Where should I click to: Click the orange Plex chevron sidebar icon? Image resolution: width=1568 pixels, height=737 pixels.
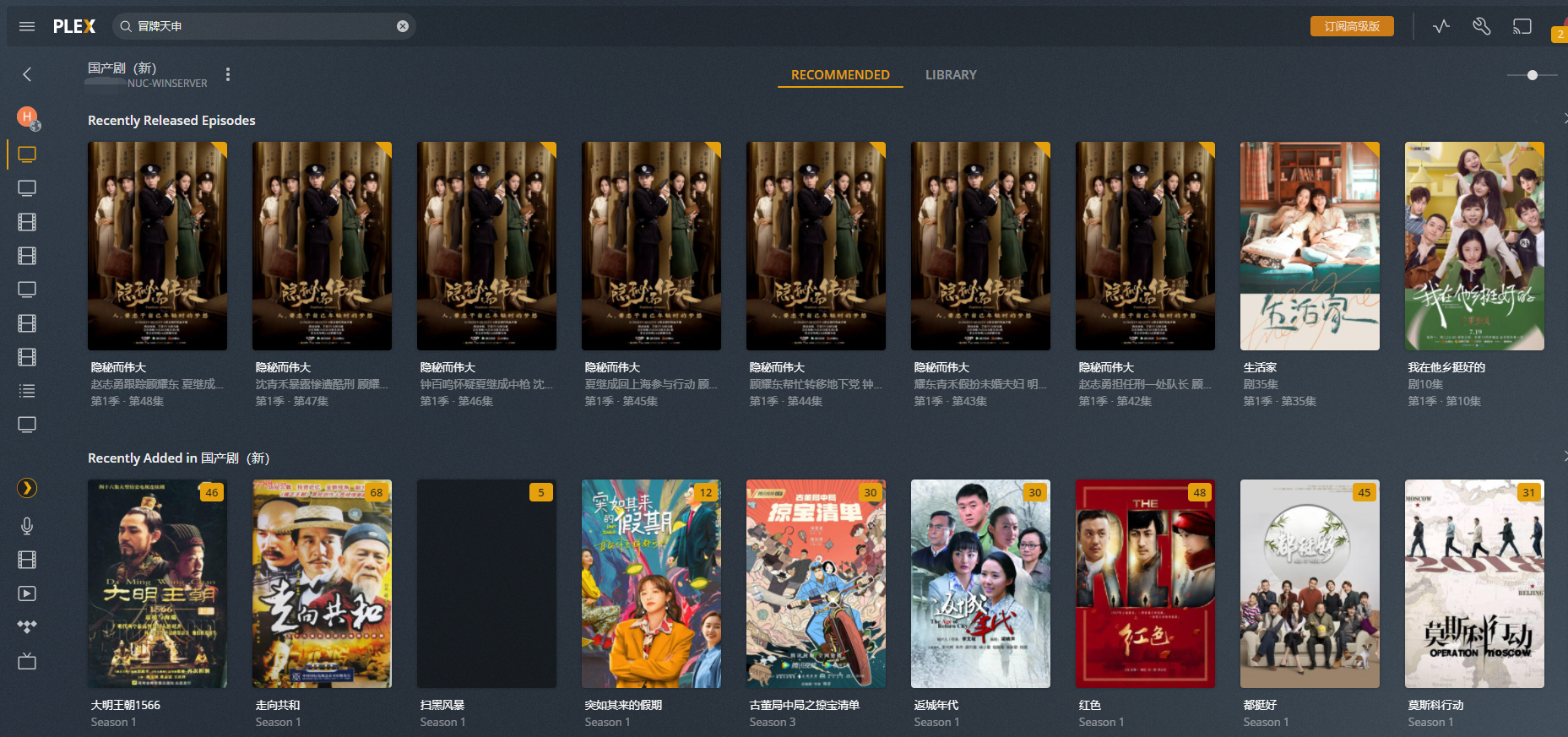[x=27, y=488]
